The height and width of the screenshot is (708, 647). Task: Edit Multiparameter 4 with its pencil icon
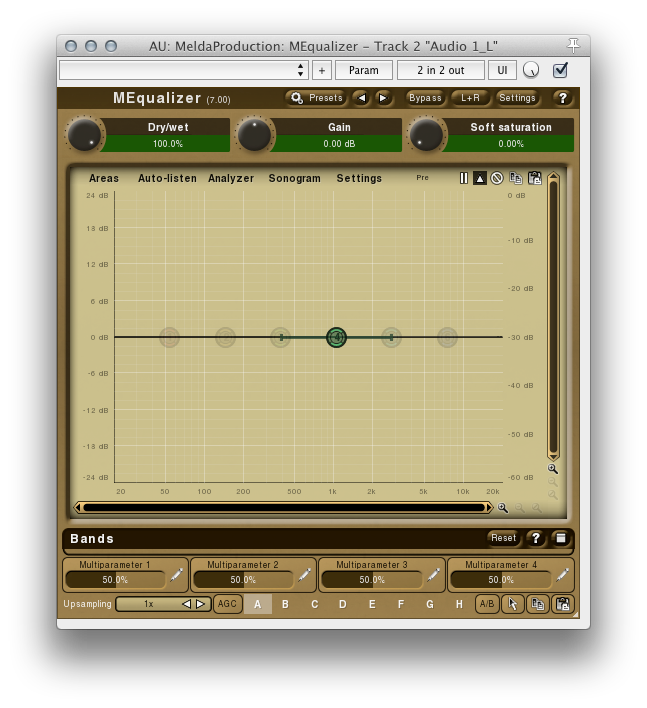(x=562, y=575)
